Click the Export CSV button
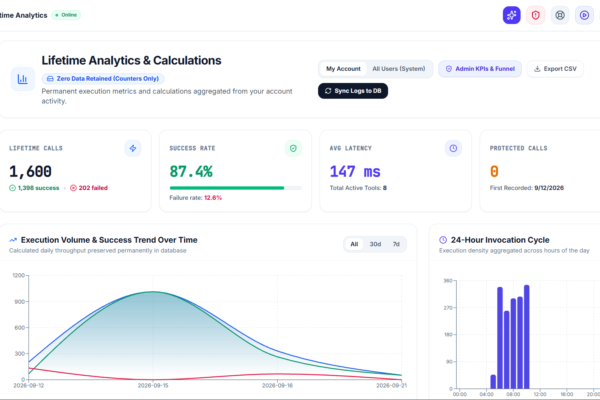The height and width of the screenshot is (400, 600). [x=555, y=69]
